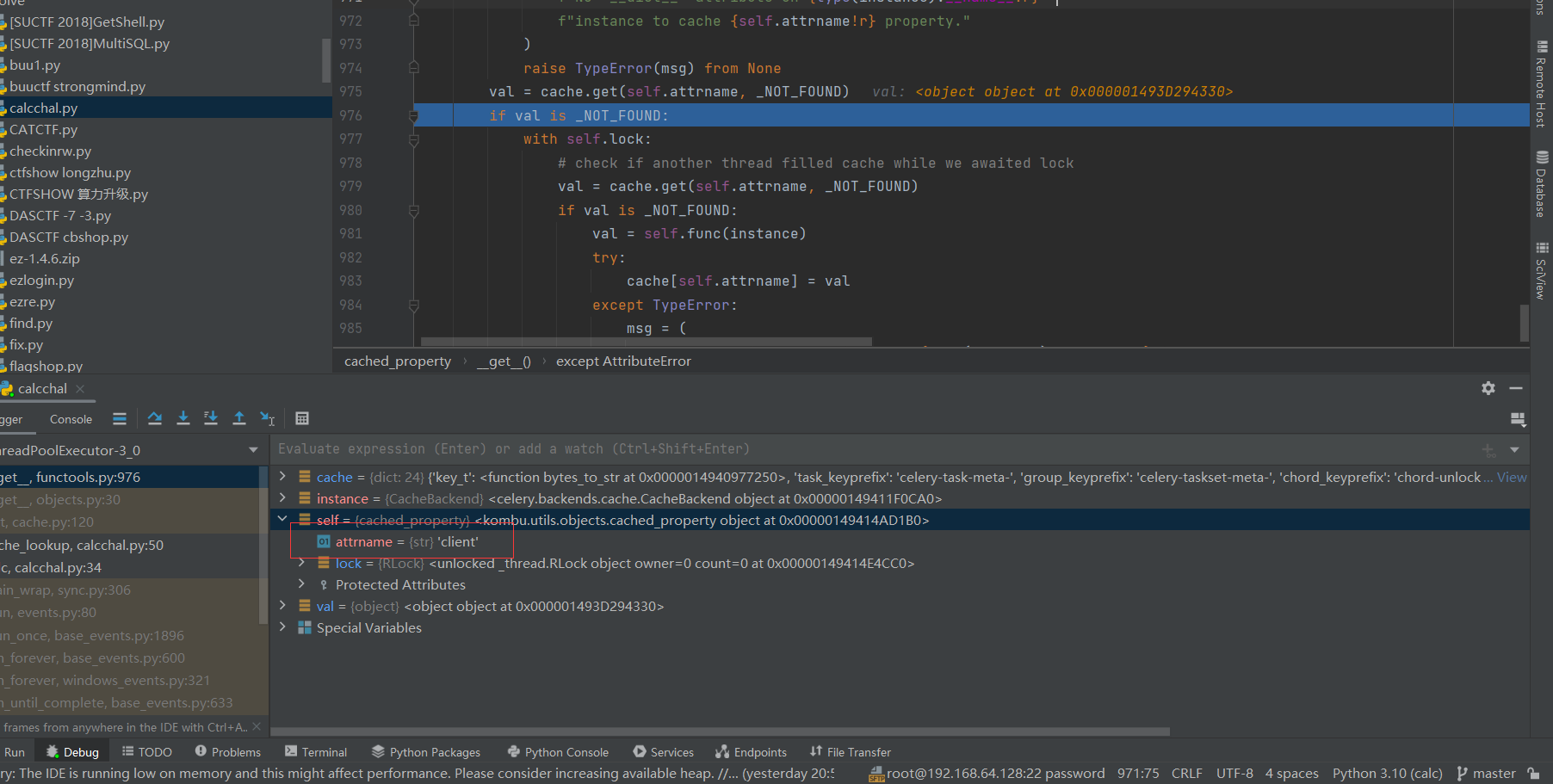Viewport: 1553px width, 784px height.
Task: Click the add watch plus icon
Action: click(1488, 449)
